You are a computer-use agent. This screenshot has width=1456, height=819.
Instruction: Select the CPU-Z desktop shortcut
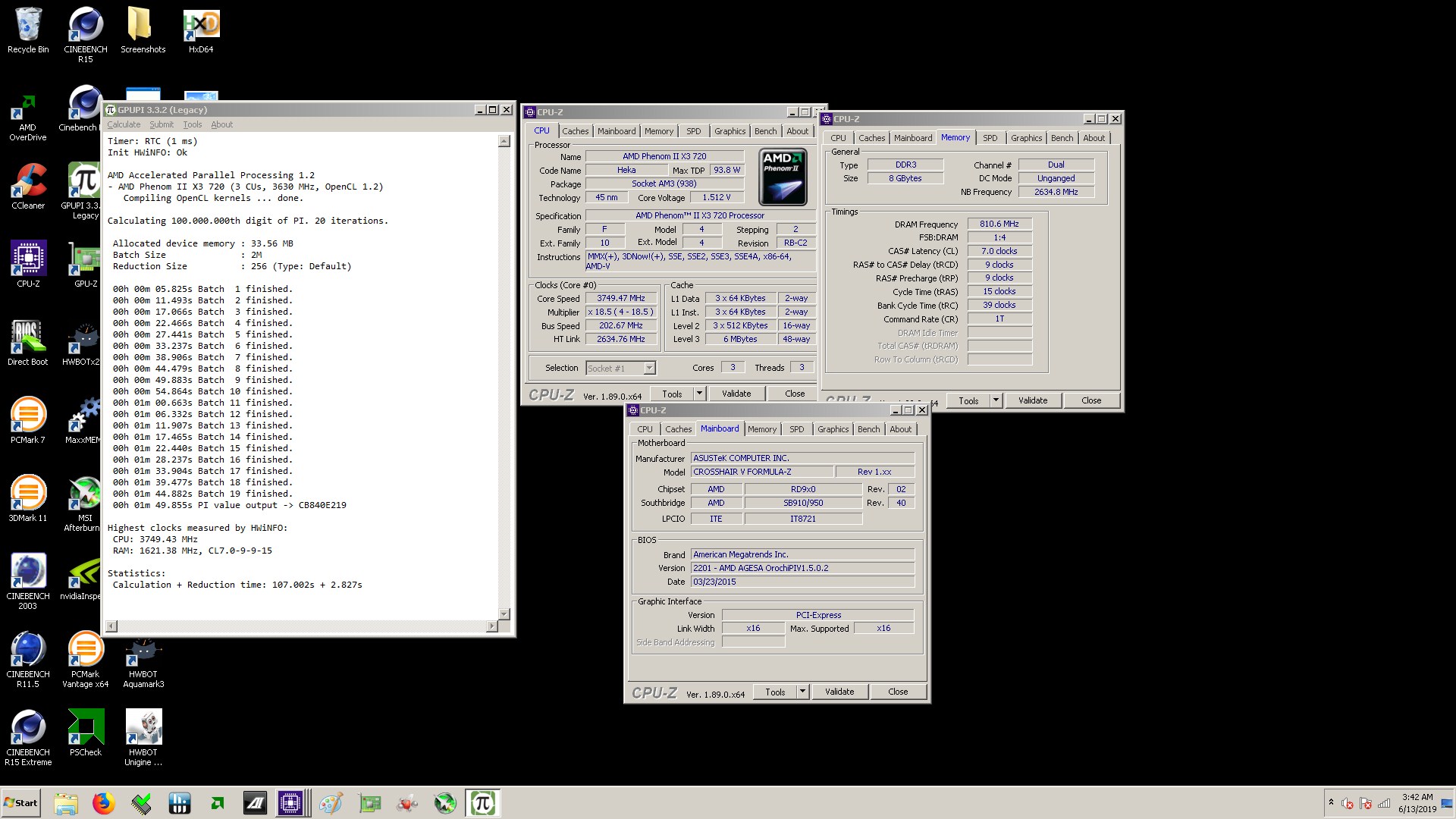[x=28, y=264]
